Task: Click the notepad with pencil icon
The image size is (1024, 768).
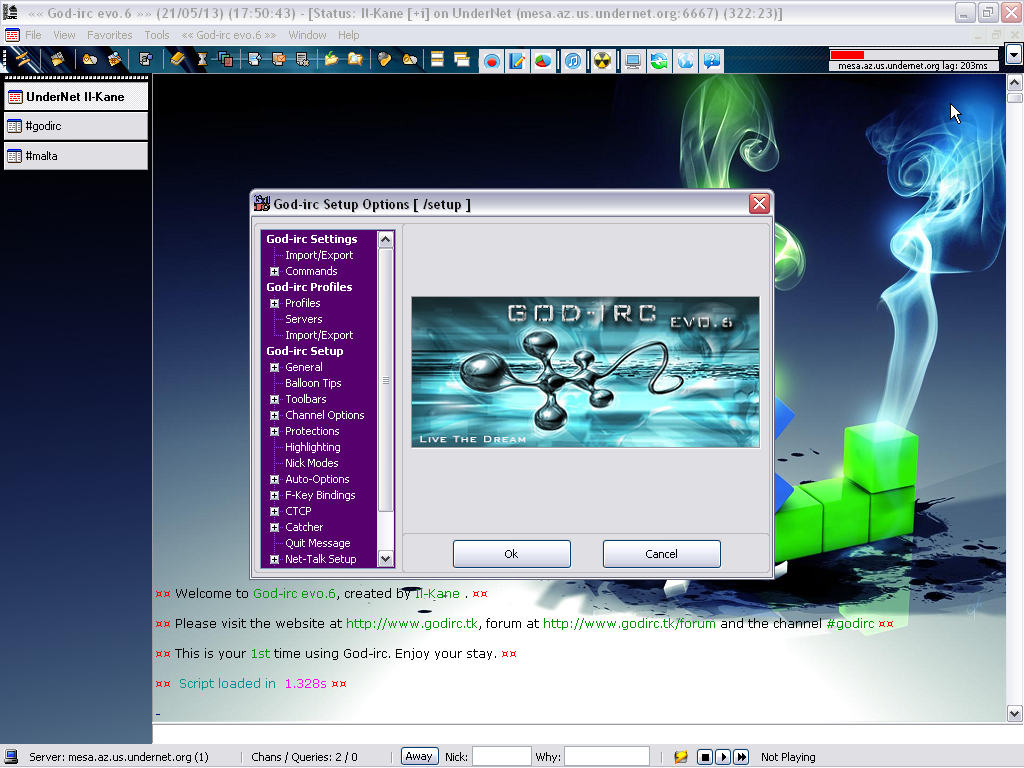Action: coord(517,61)
